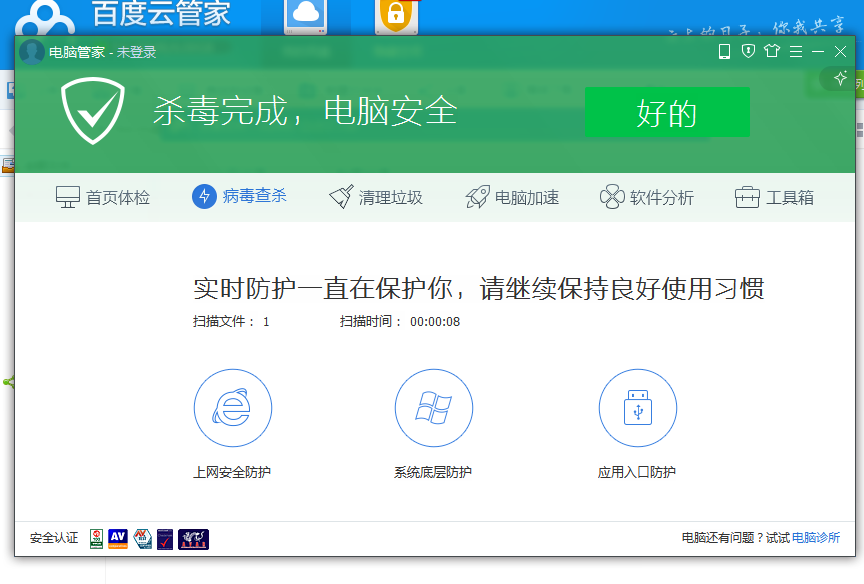Open 系统底层防护 Windows logo icon

click(x=434, y=408)
